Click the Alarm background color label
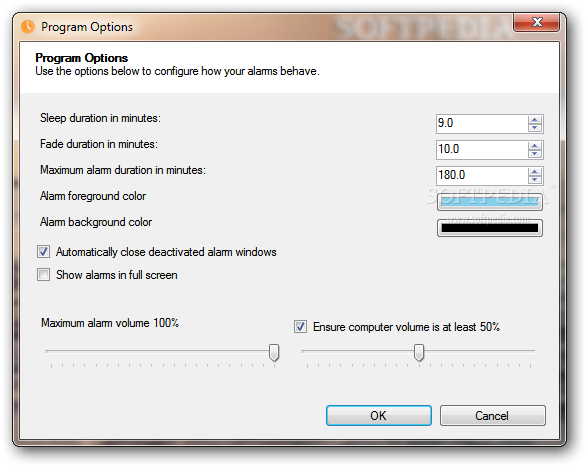The height and width of the screenshot is (467, 587). (96, 222)
